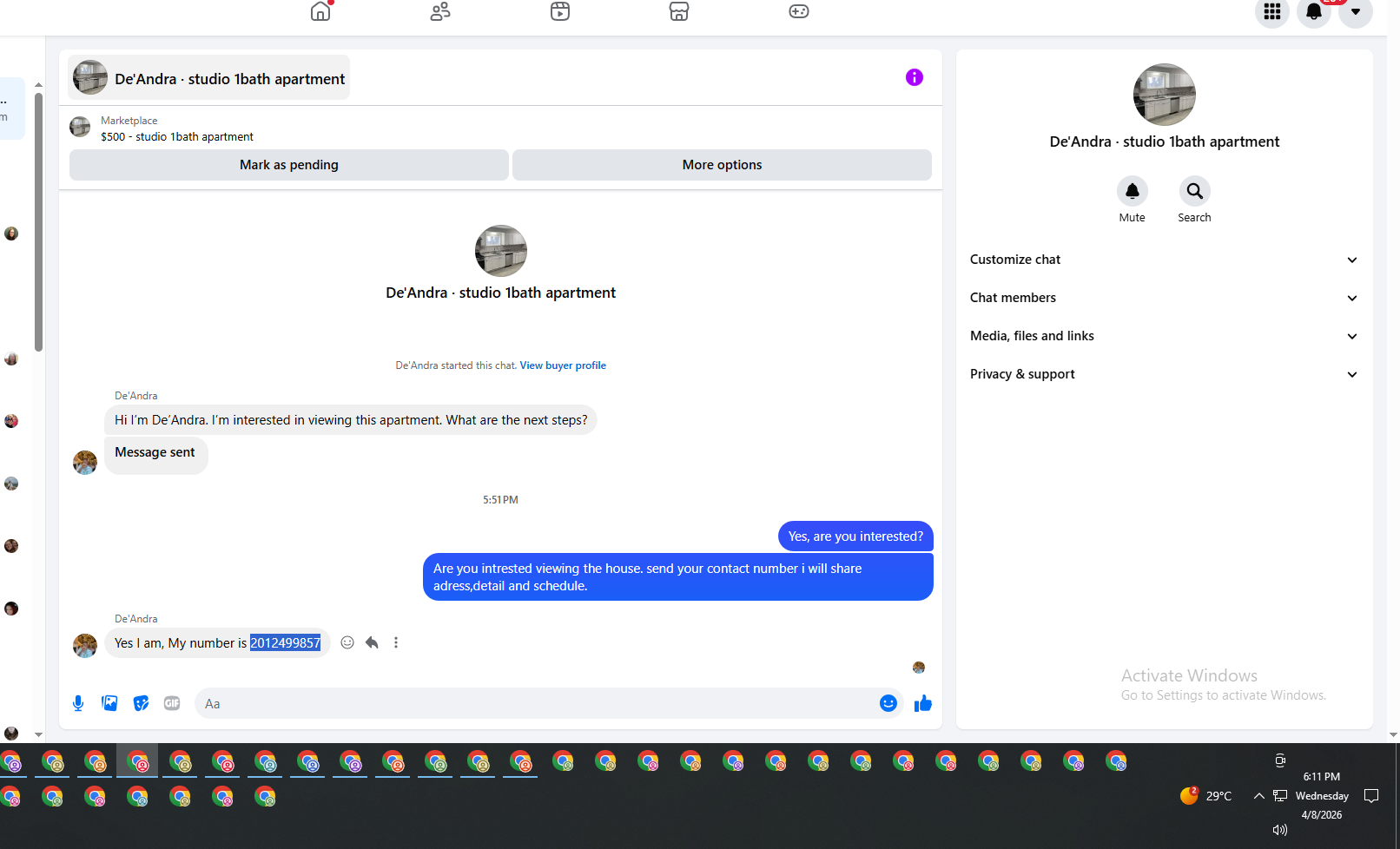1400x849 pixels.
Task: Open conversation information purple icon
Action: pyautogui.click(x=915, y=77)
